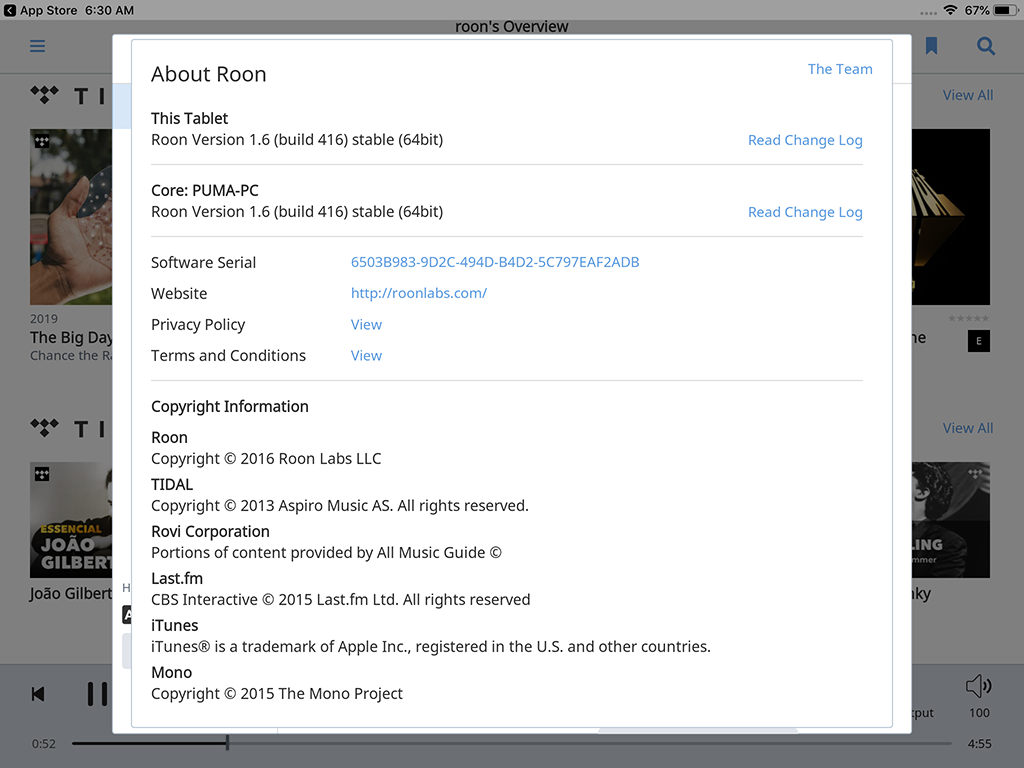
Task: Open the dark album cover at right
Action: click(x=951, y=217)
